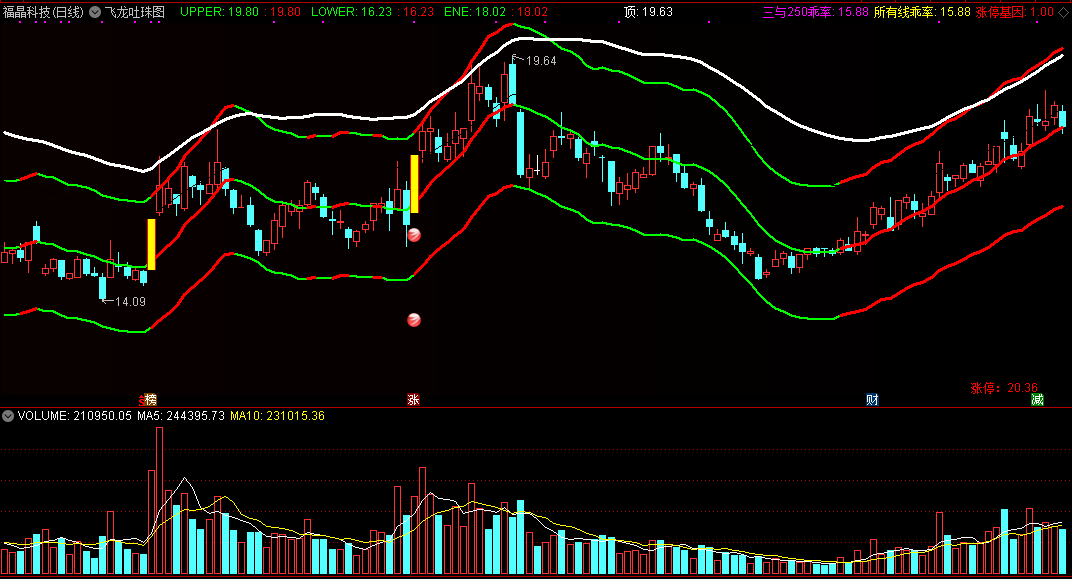Click the 19.64 high price label
The height and width of the screenshot is (579, 1072).
coord(541,61)
